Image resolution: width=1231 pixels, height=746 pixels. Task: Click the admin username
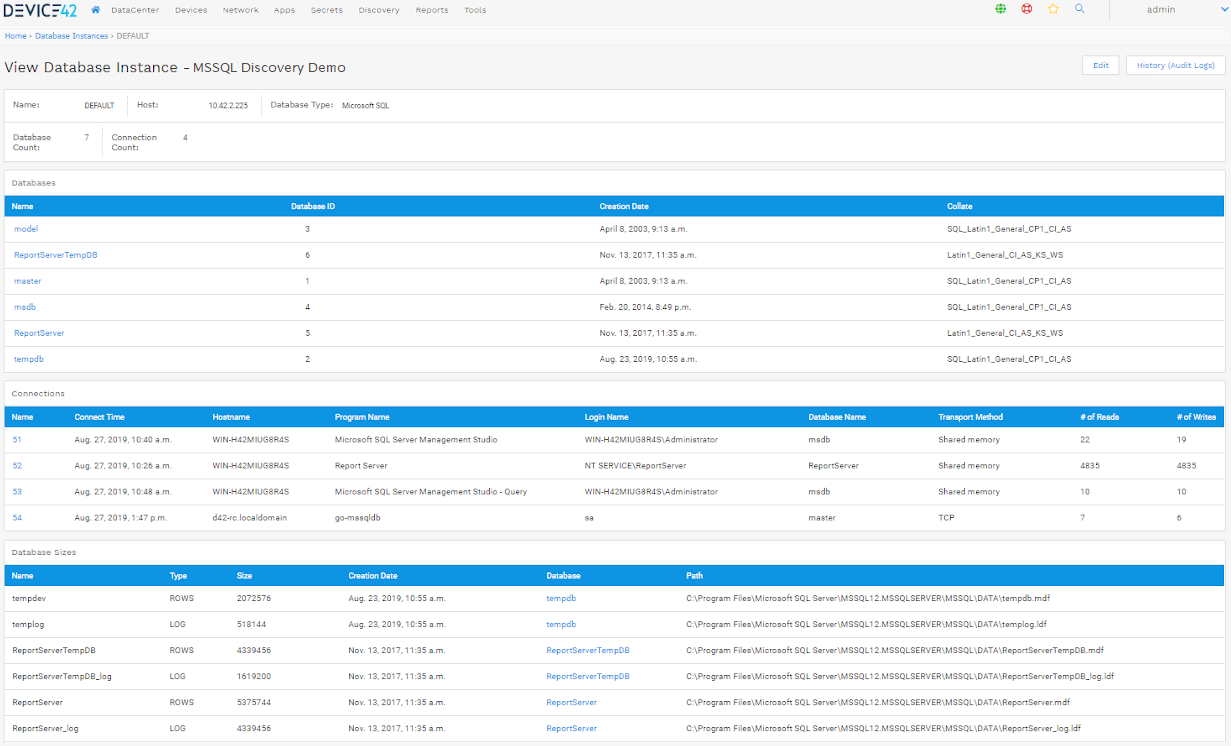point(1160,9)
